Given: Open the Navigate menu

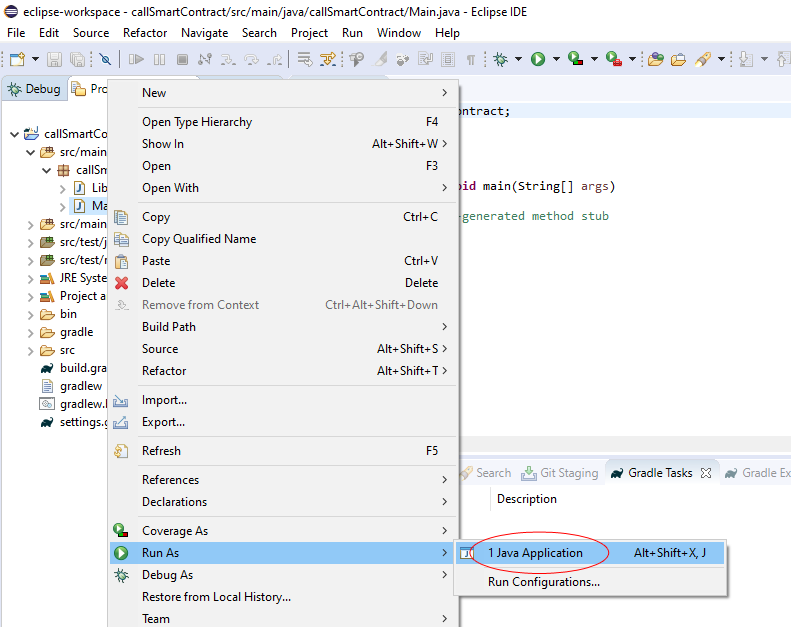Looking at the screenshot, I should (x=204, y=33).
